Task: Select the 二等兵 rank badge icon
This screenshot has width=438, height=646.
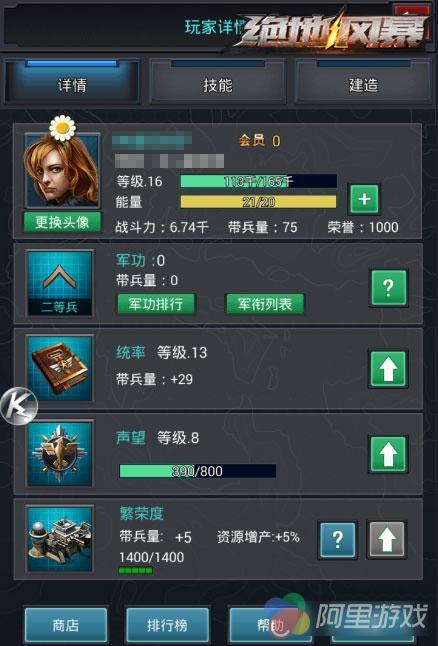Action: pyautogui.click(x=60, y=283)
